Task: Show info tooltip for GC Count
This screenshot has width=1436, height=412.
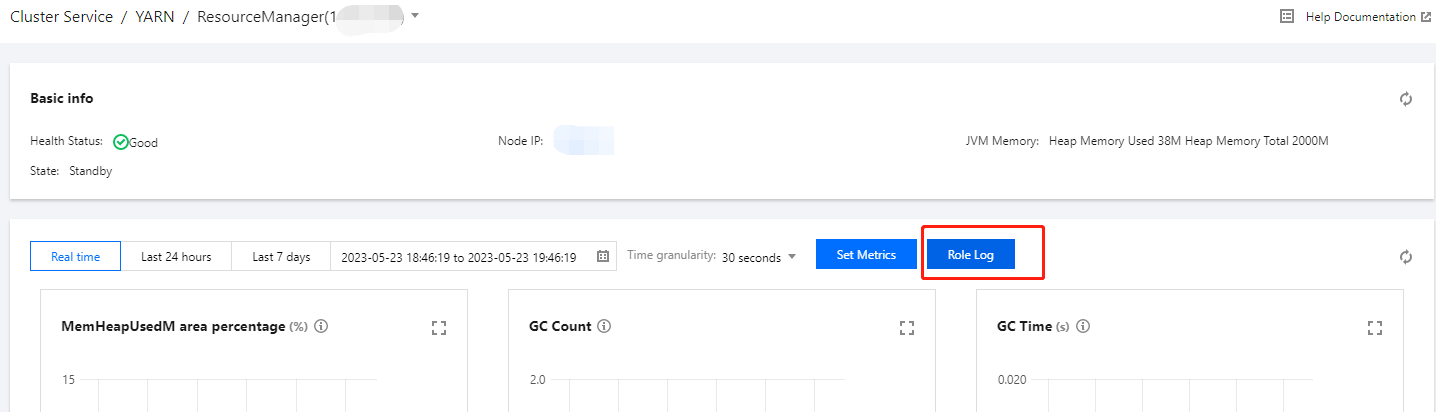Action: click(604, 327)
